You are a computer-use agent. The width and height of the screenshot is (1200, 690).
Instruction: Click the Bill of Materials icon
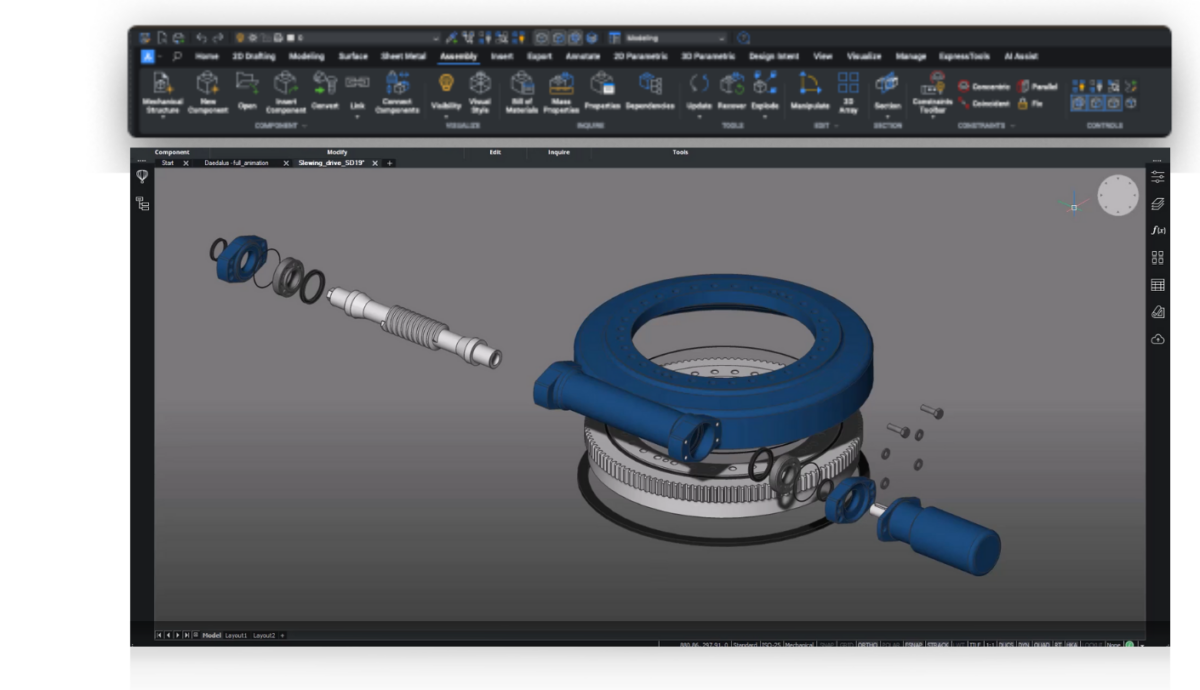tap(520, 88)
